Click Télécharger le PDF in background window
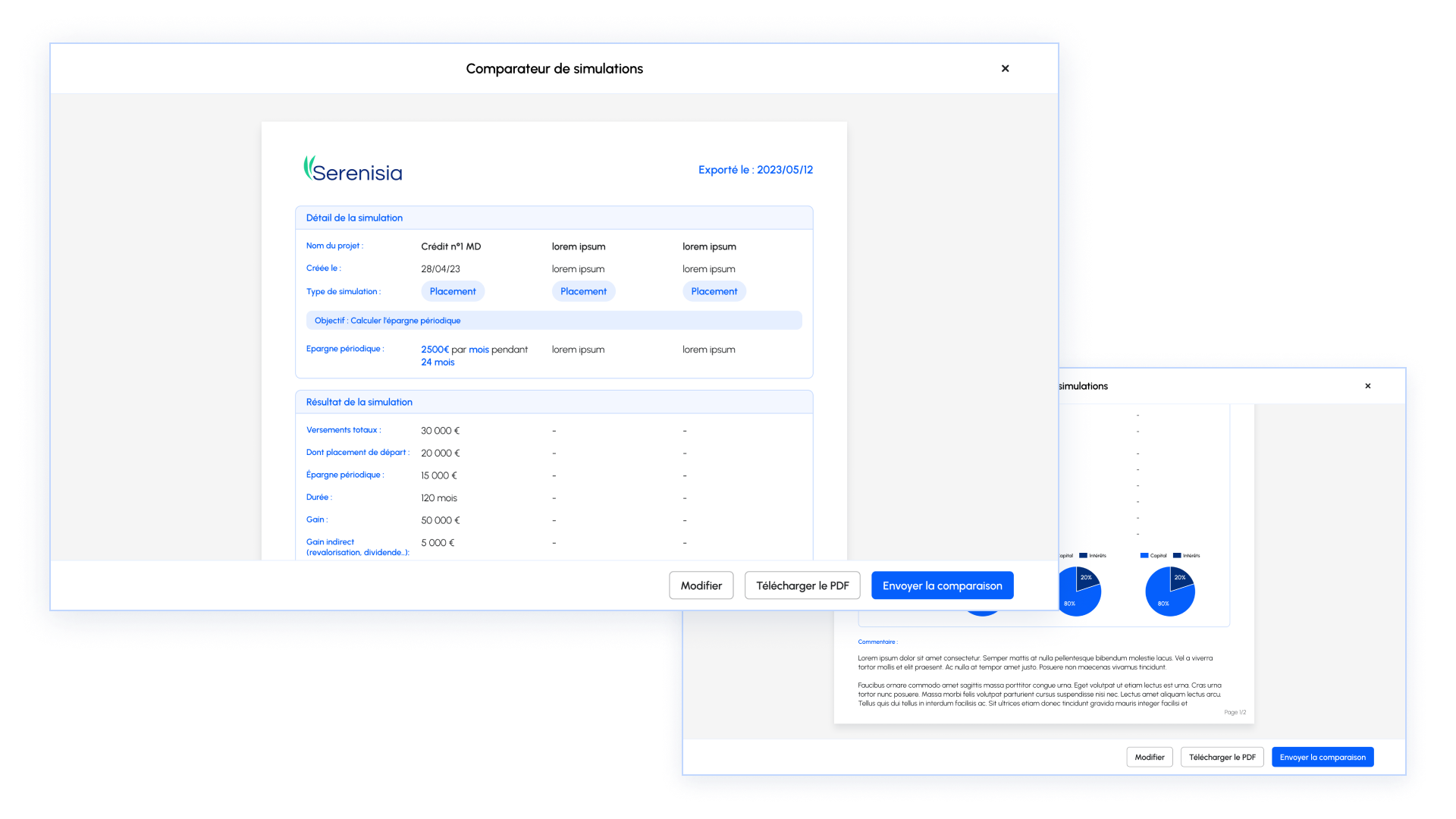 [1222, 757]
